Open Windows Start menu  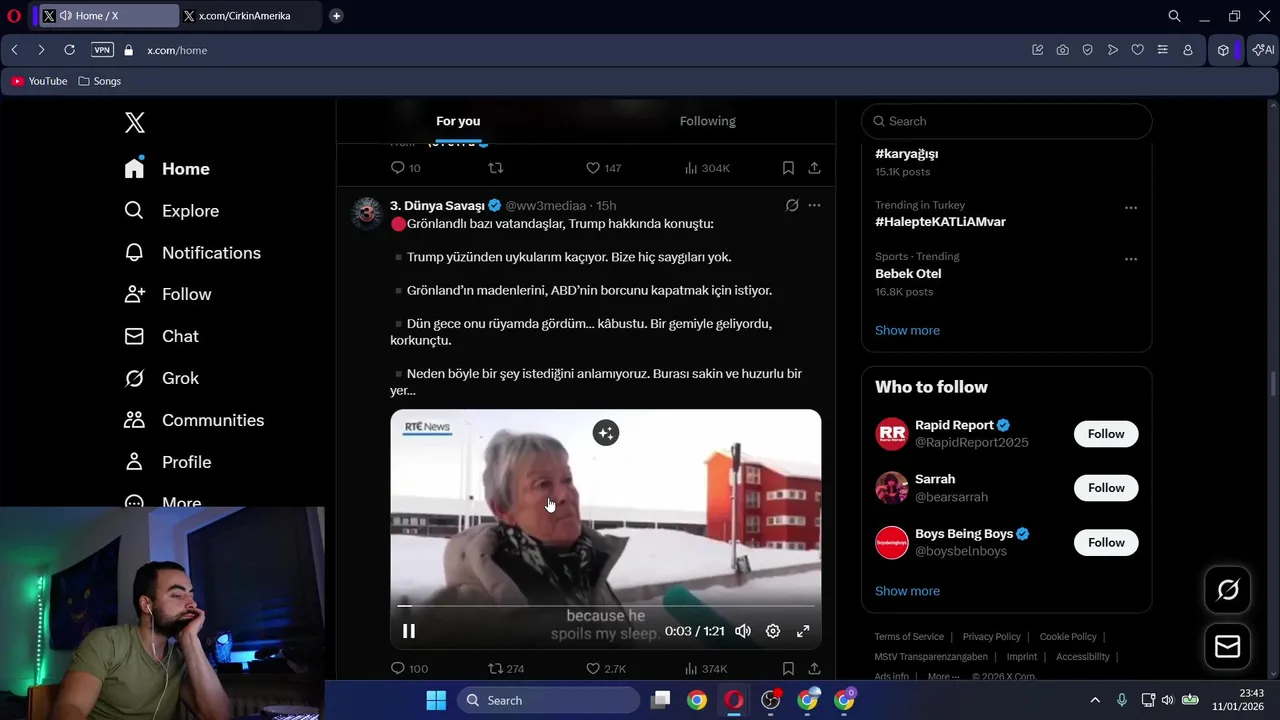tap(436, 700)
